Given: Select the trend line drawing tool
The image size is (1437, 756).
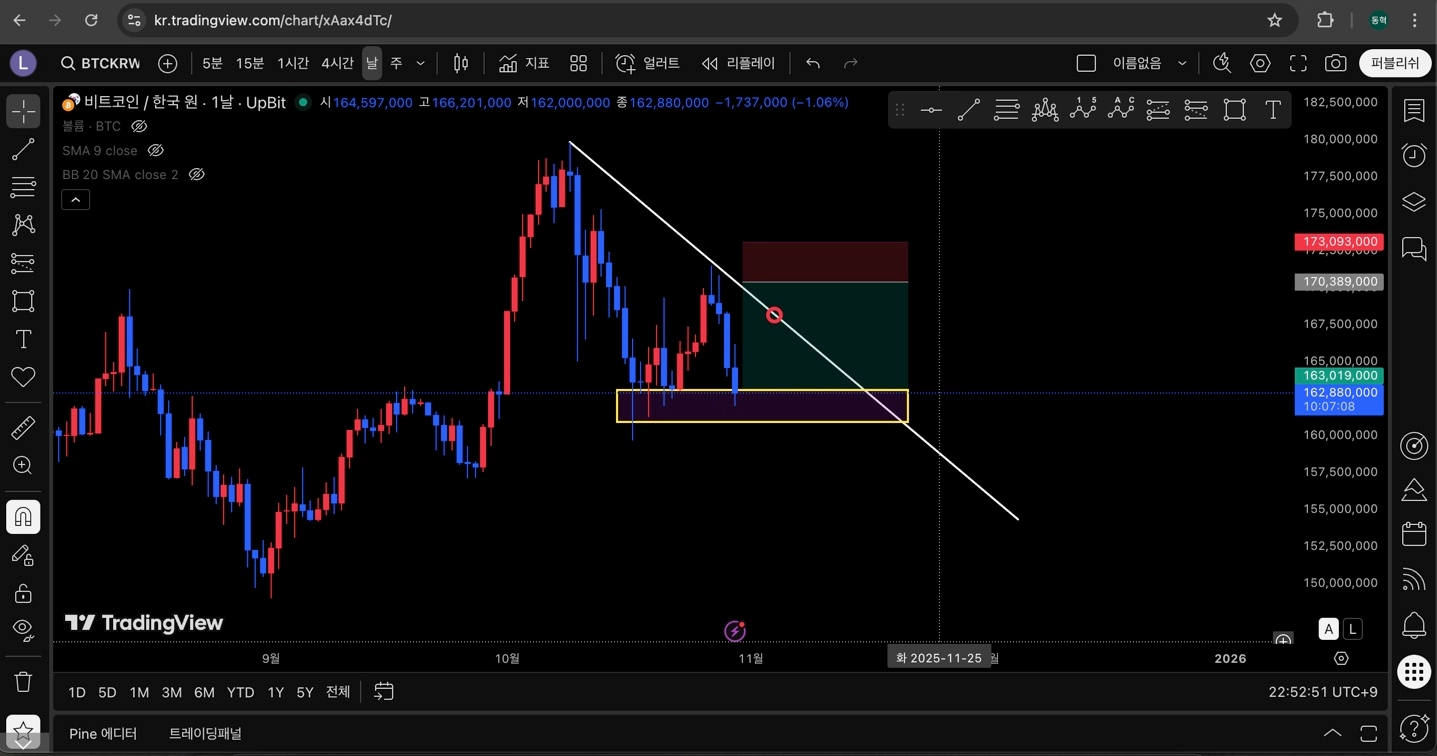Looking at the screenshot, I should coord(23,150).
